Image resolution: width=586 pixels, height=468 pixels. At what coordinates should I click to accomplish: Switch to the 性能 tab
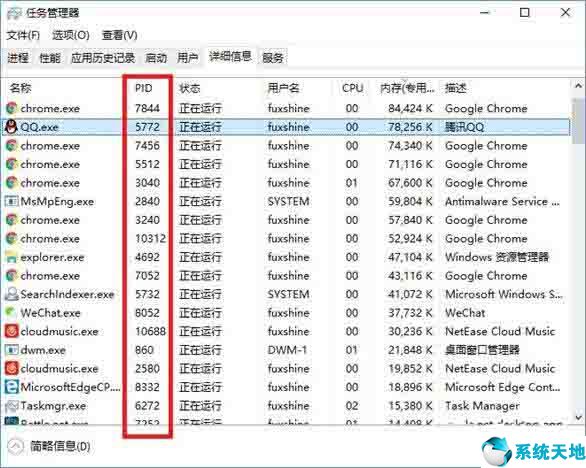coord(50,58)
